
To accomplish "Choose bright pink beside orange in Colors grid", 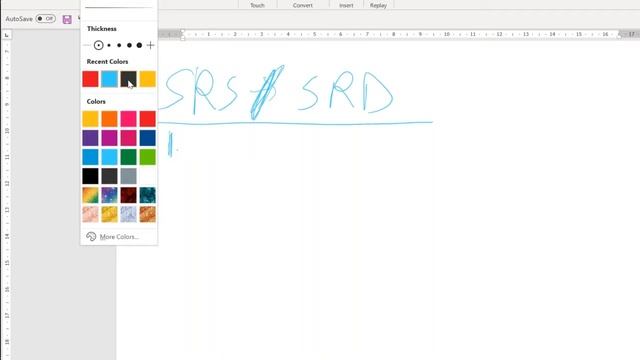I will click(129, 119).
